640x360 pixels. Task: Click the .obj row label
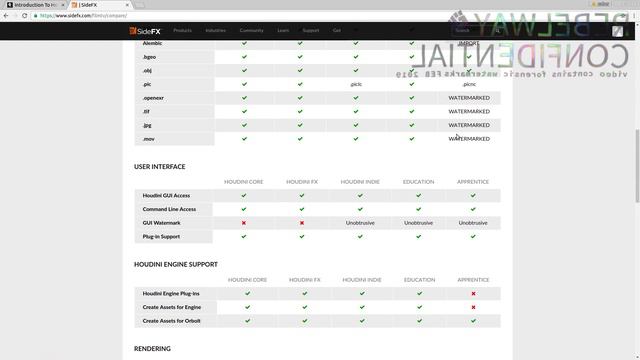click(x=147, y=70)
